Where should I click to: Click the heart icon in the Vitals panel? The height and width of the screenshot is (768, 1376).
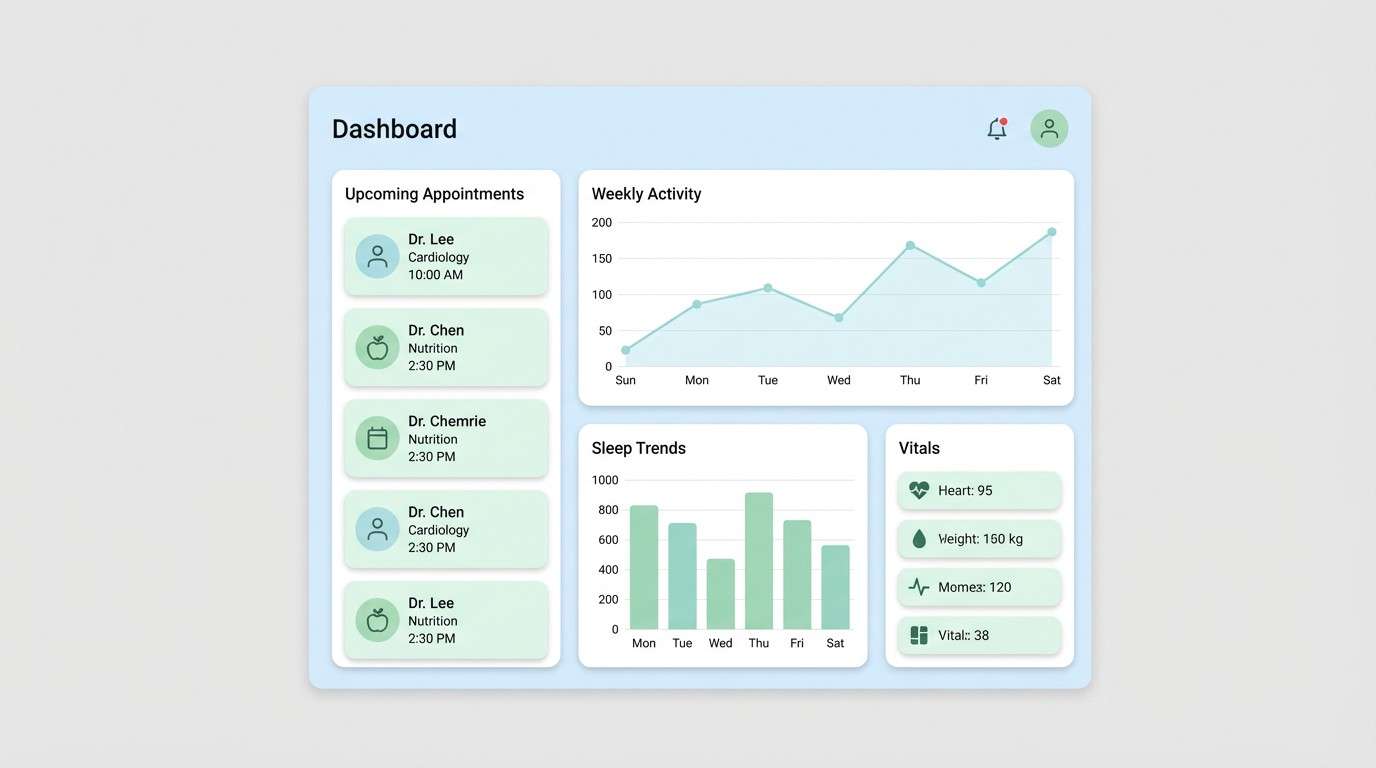919,490
